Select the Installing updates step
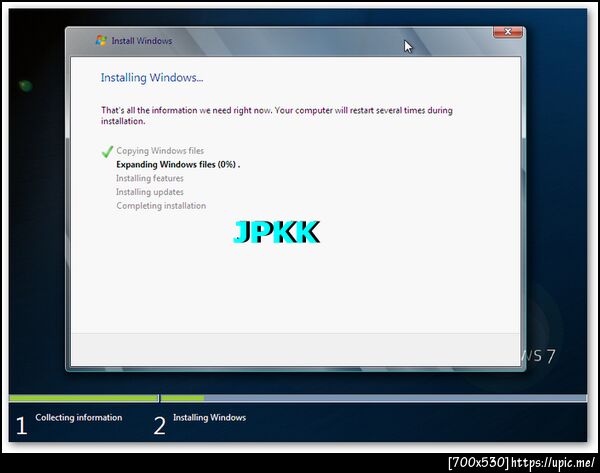This screenshot has width=600, height=473. coord(150,192)
